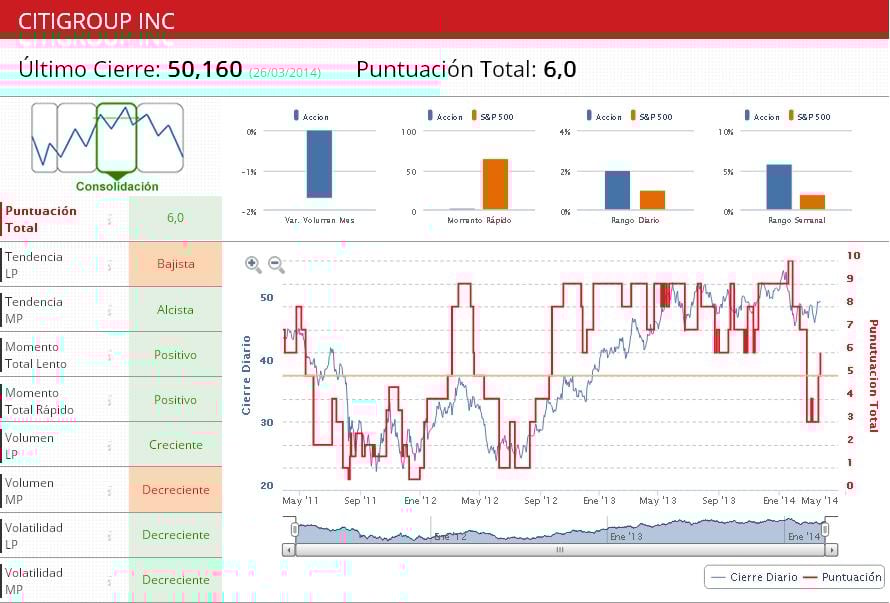Click the blue Accion bar in Rango Semanal
890x603 pixels.
click(x=779, y=187)
